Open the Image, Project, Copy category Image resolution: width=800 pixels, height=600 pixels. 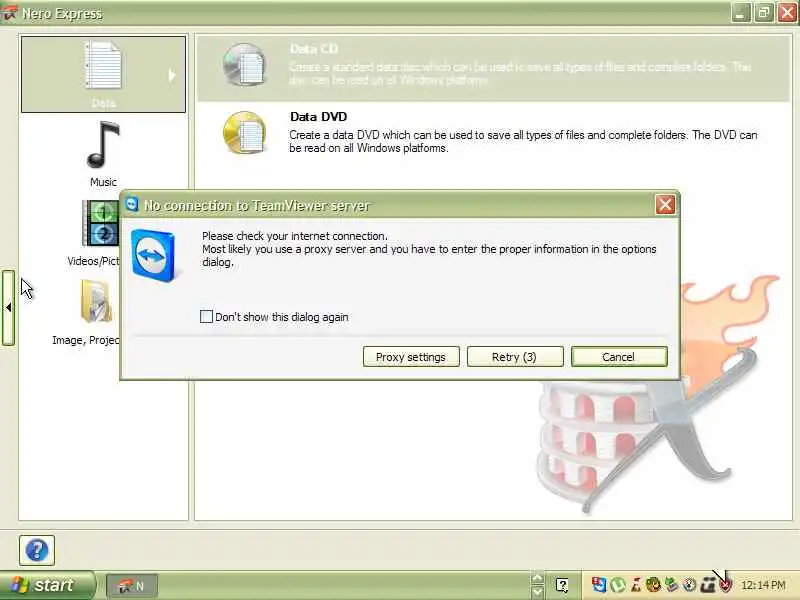97,302
